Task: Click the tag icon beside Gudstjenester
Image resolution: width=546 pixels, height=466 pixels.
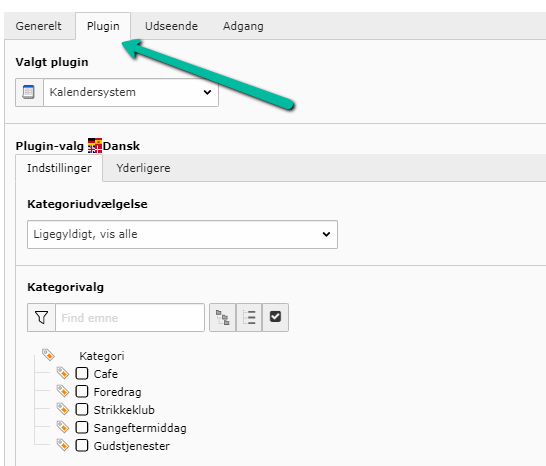Action: [63, 445]
